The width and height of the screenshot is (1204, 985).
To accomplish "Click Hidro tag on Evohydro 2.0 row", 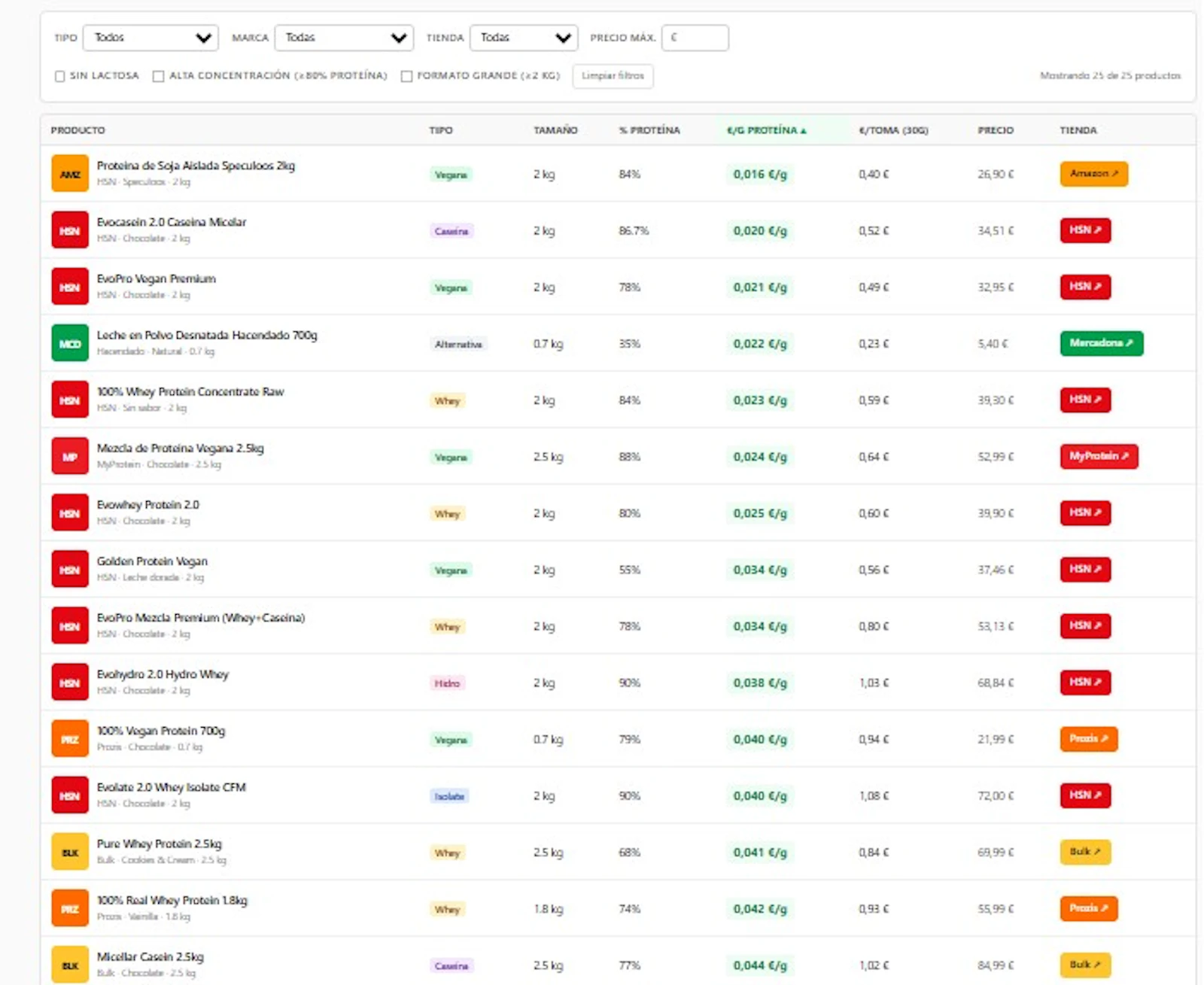I will [447, 683].
